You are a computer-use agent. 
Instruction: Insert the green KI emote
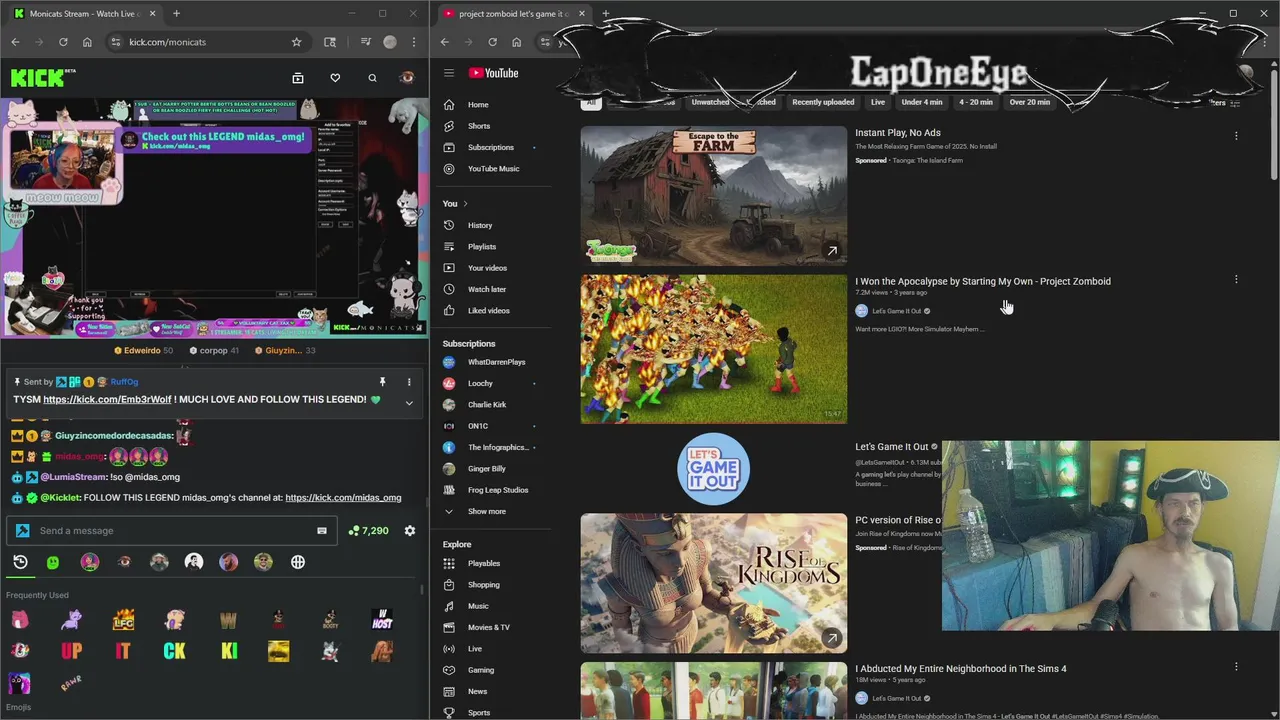tap(229, 651)
